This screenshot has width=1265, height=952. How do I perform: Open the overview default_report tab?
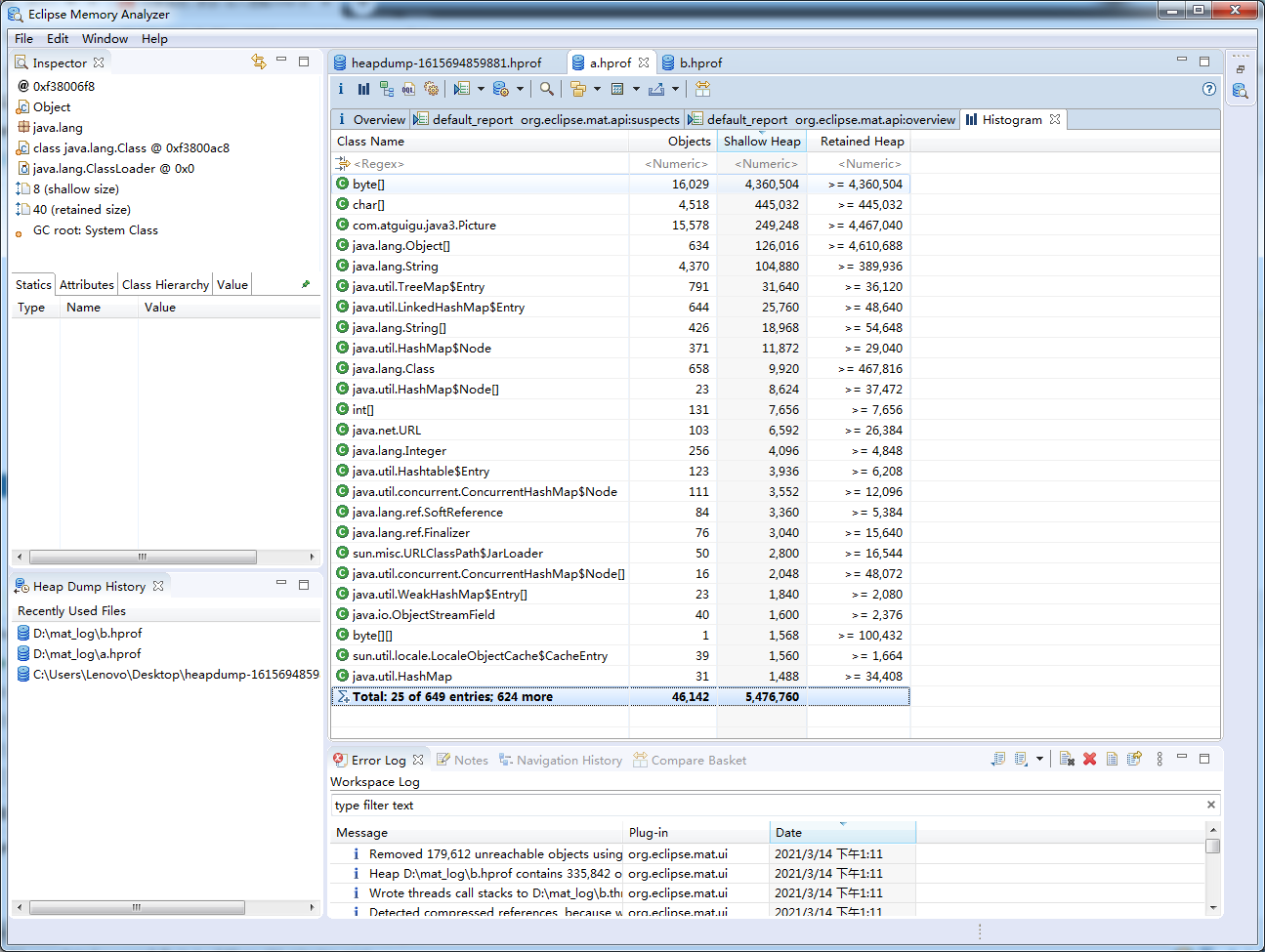pyautogui.click(x=821, y=119)
